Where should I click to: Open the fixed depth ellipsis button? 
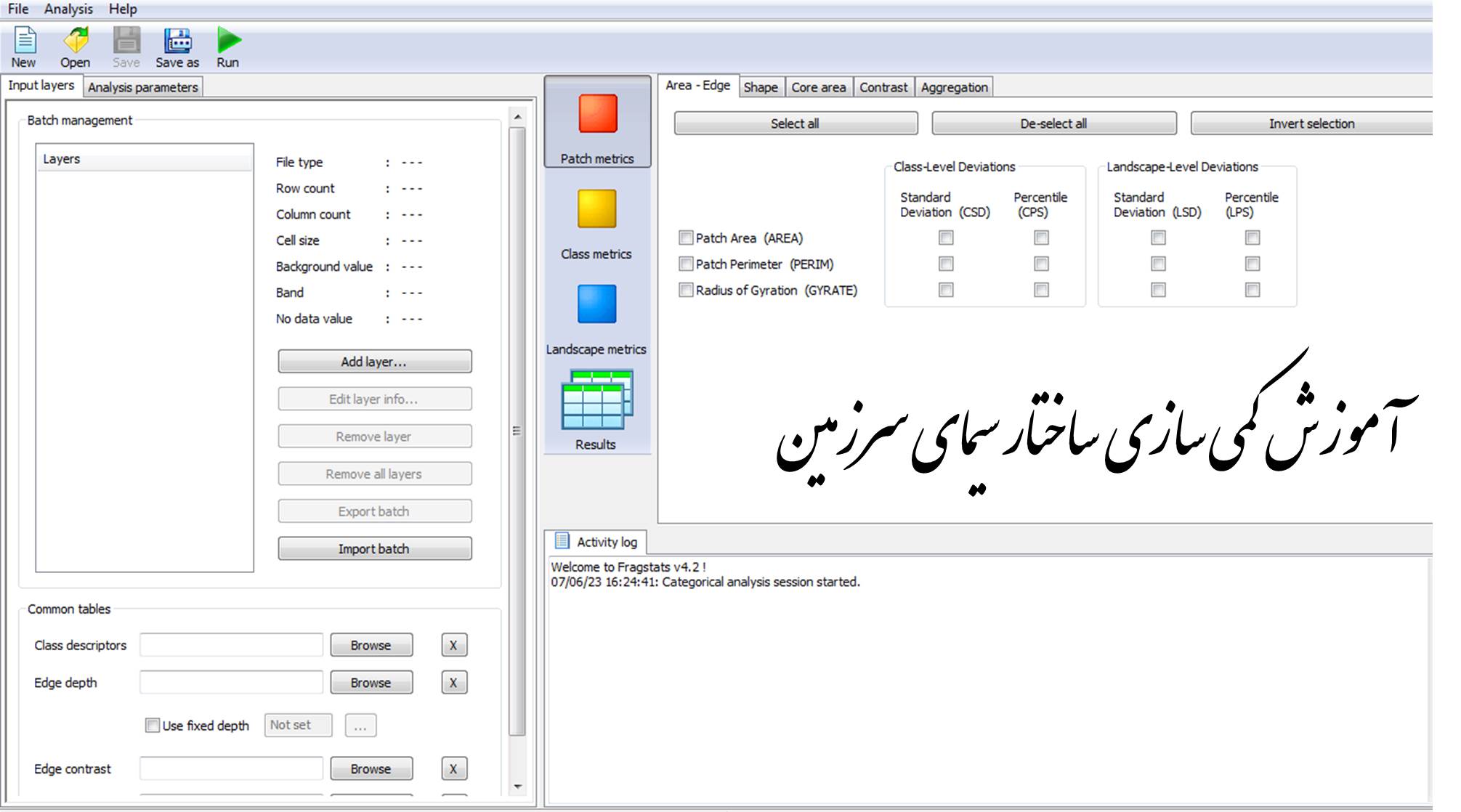pyautogui.click(x=360, y=725)
